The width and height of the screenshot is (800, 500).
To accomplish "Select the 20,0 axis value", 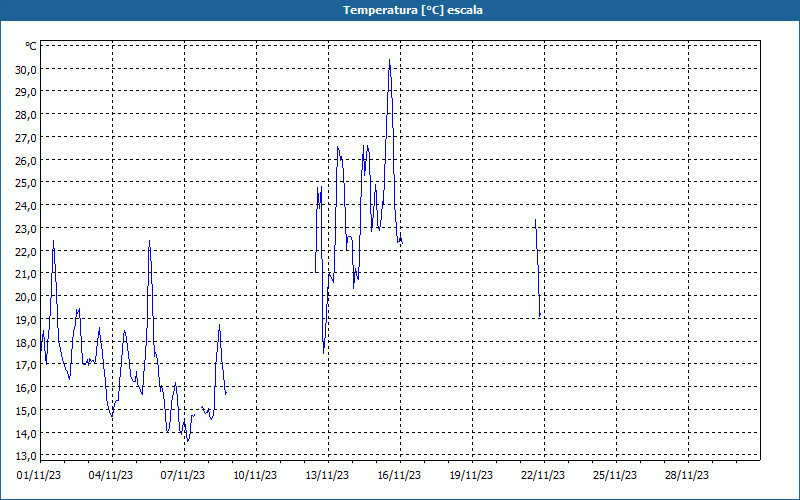I will point(26,297).
